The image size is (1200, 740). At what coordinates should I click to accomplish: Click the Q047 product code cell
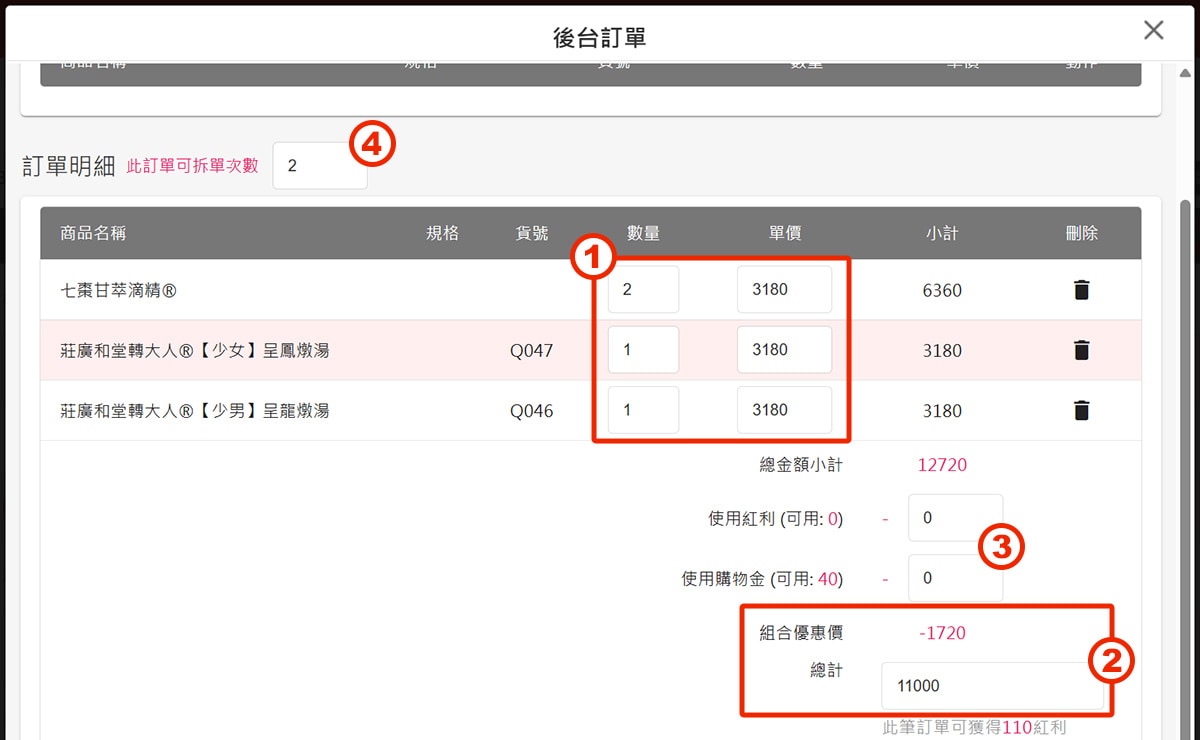point(531,350)
